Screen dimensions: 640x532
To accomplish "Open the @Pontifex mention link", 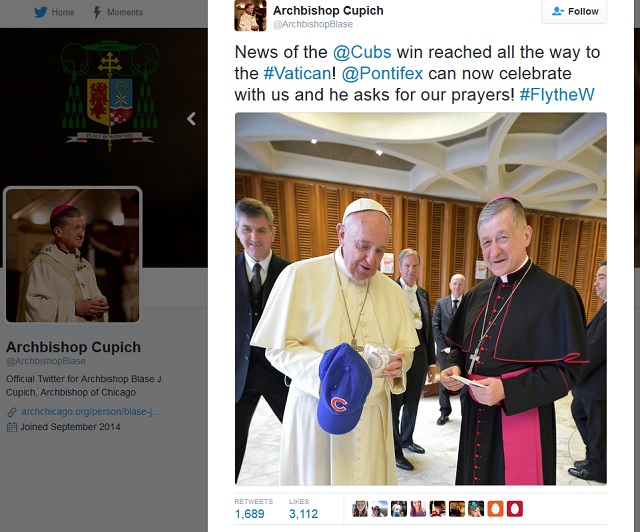I will point(382,73).
